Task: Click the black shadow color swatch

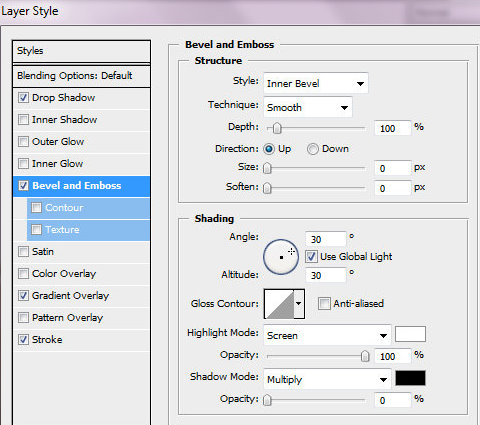Action: [410, 378]
